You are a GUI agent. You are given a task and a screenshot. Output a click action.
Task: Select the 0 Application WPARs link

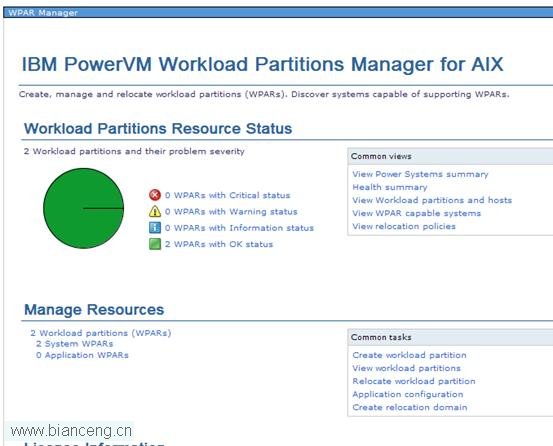(x=82, y=355)
